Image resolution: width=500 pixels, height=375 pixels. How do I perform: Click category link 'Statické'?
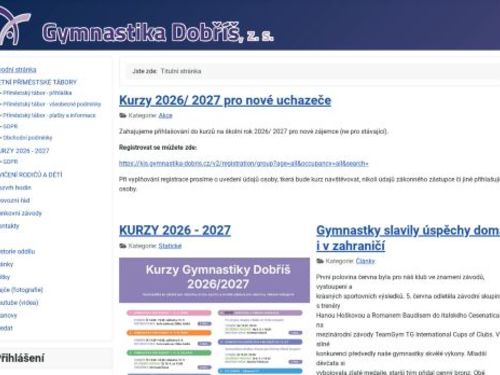[170, 246]
